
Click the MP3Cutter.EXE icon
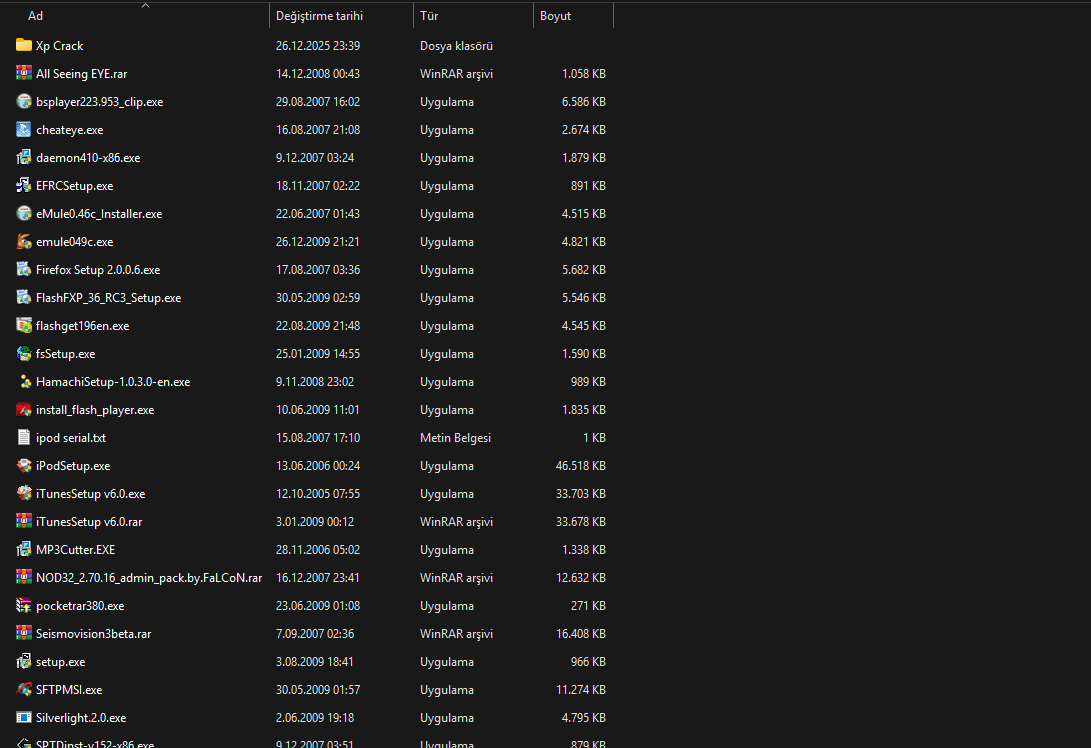pos(24,550)
